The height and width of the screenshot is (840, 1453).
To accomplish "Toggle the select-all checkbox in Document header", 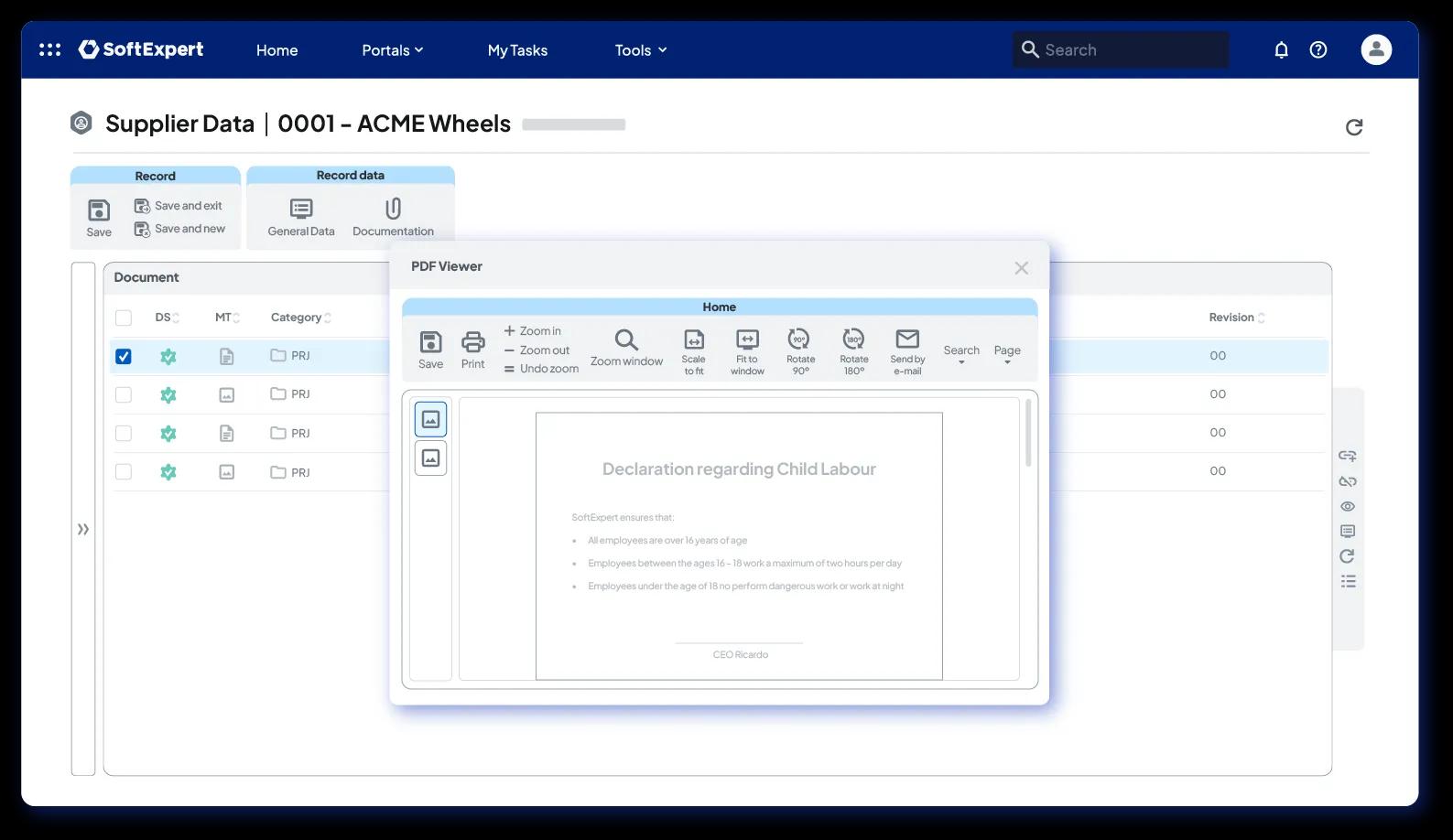I will click(124, 318).
